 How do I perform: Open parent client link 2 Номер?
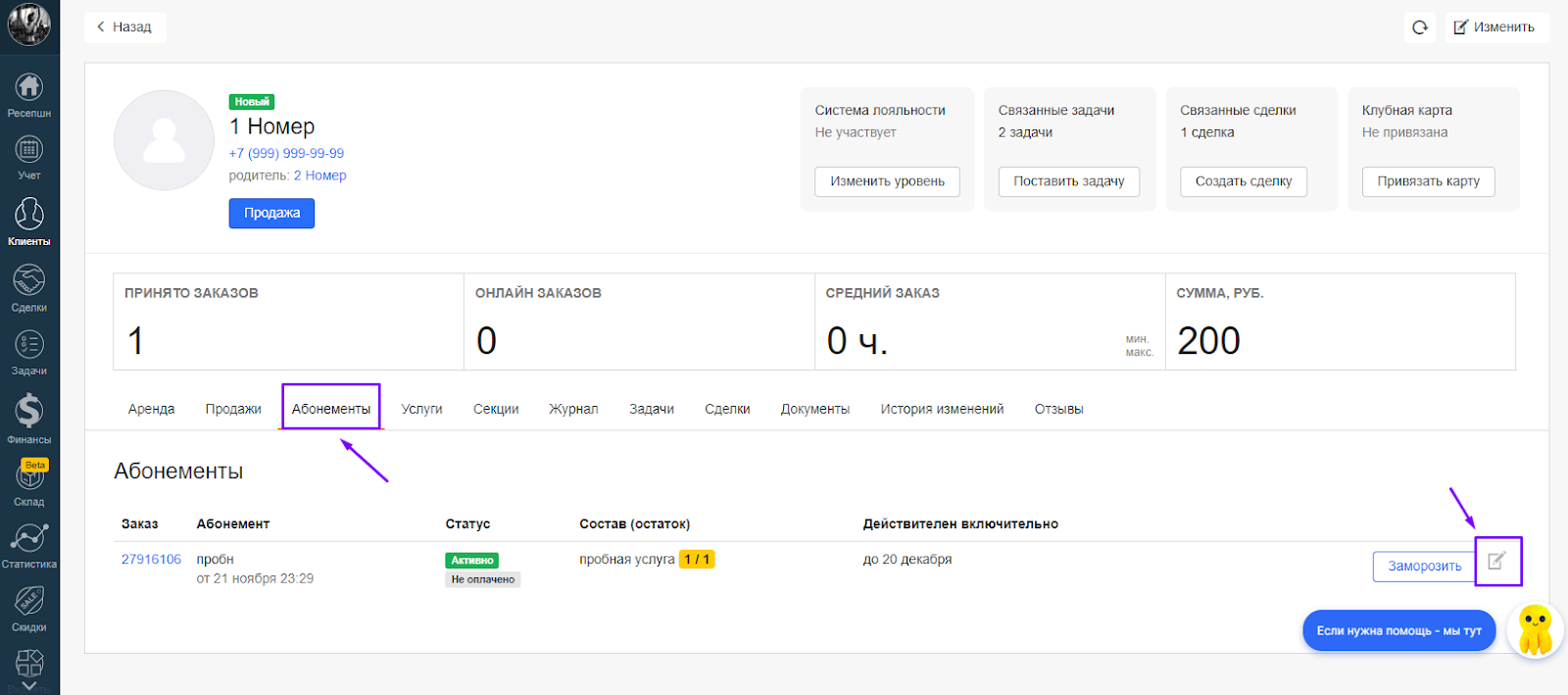(x=319, y=175)
